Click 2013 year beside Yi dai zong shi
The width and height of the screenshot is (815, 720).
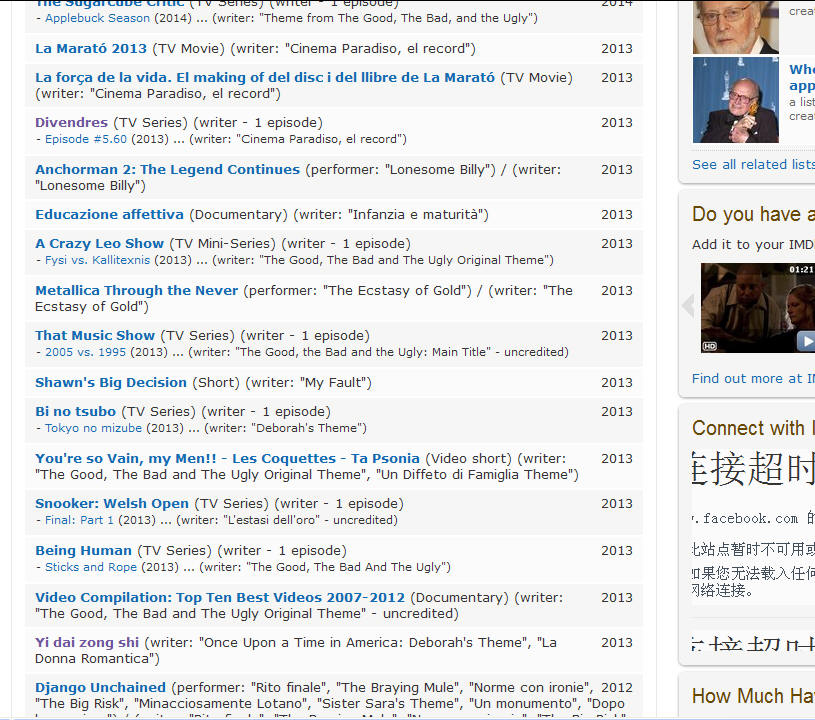[617, 643]
